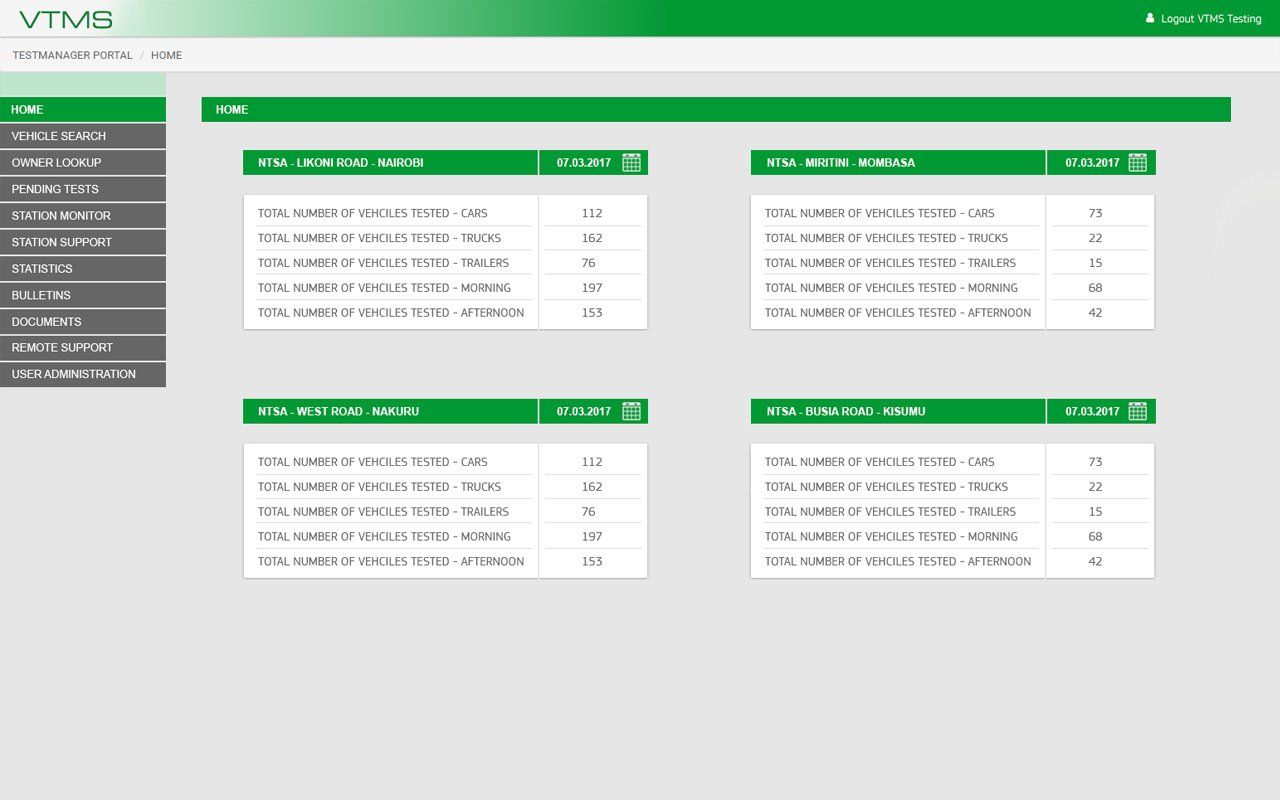Click Logout VTMS Testing link

(x=1211, y=19)
